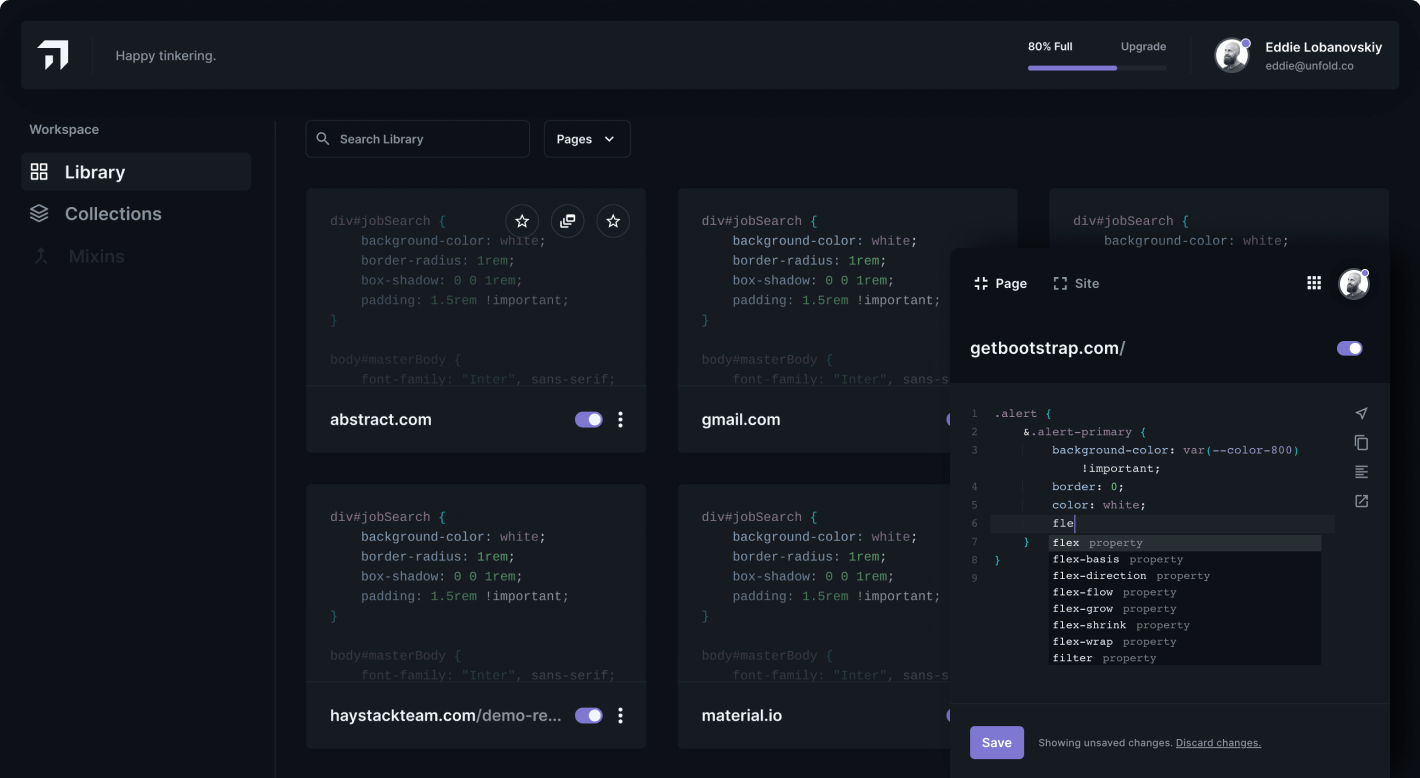Click the publish arrow icon beside the code
Viewport: 1420px width, 778px height.
(1361, 413)
